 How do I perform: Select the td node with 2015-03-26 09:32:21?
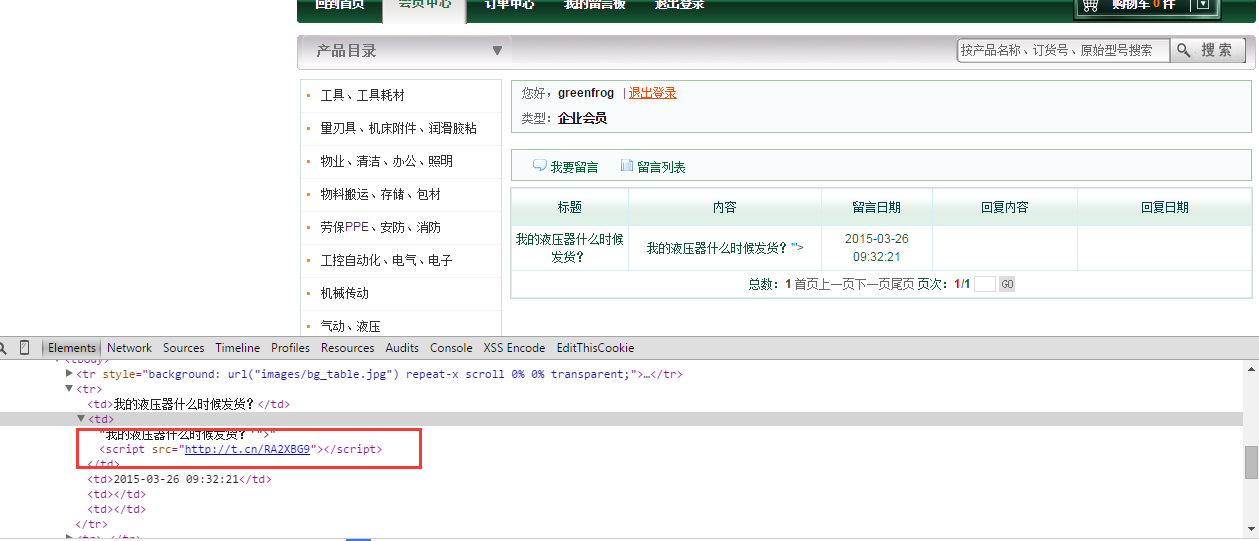pyautogui.click(x=179, y=479)
